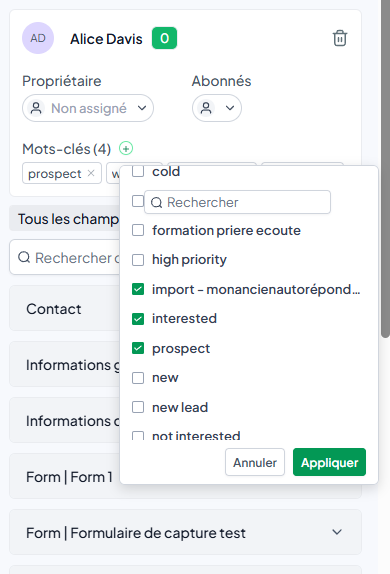Image resolution: width=390 pixels, height=574 pixels.
Task: Click the Annuler button
Action: [255, 462]
